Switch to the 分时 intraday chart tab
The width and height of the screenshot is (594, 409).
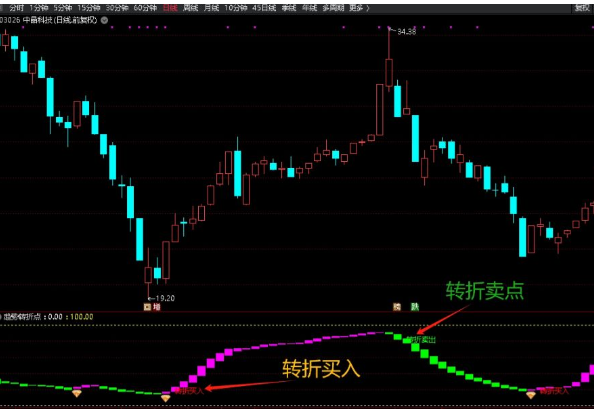tap(17, 8)
